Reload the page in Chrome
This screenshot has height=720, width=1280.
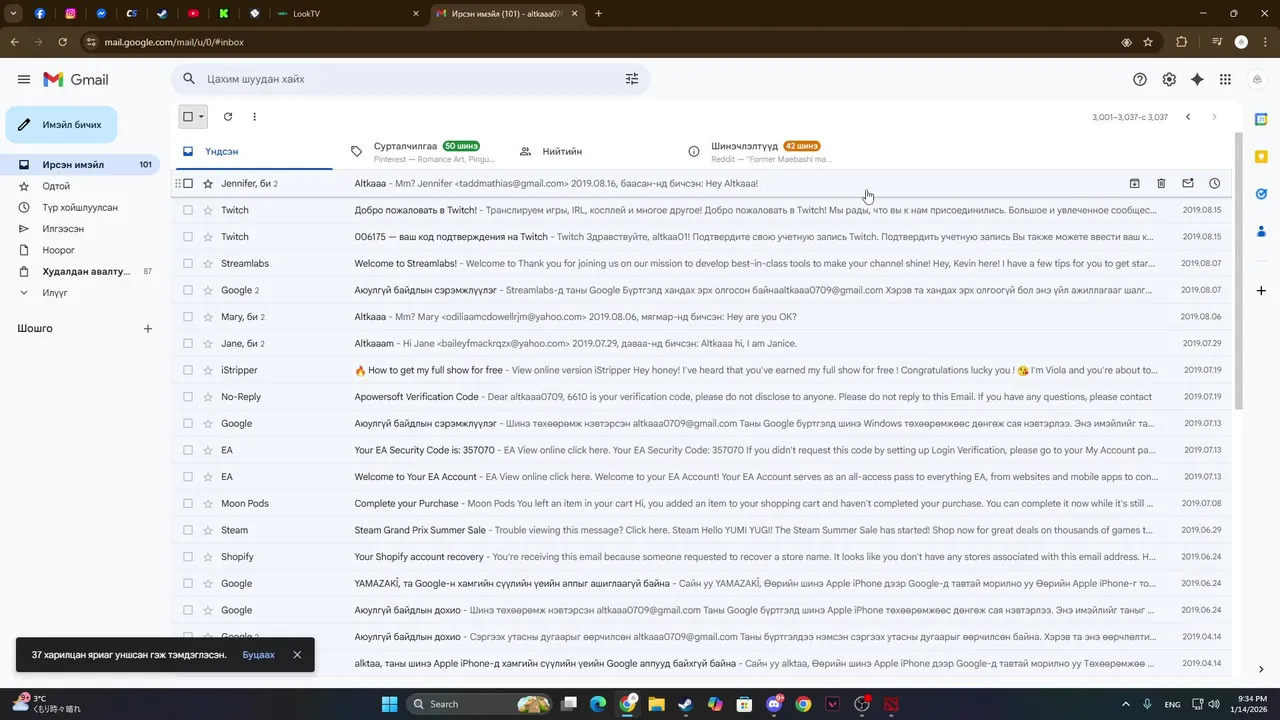pyautogui.click(x=63, y=42)
